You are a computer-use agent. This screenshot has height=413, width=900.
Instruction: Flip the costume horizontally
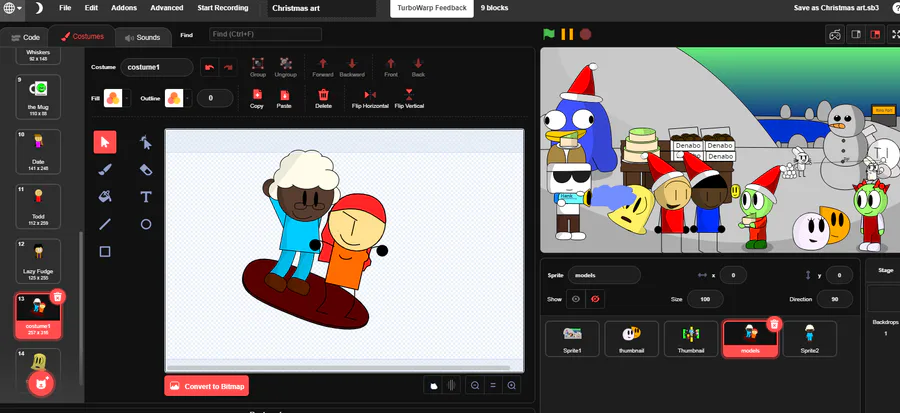(370, 99)
